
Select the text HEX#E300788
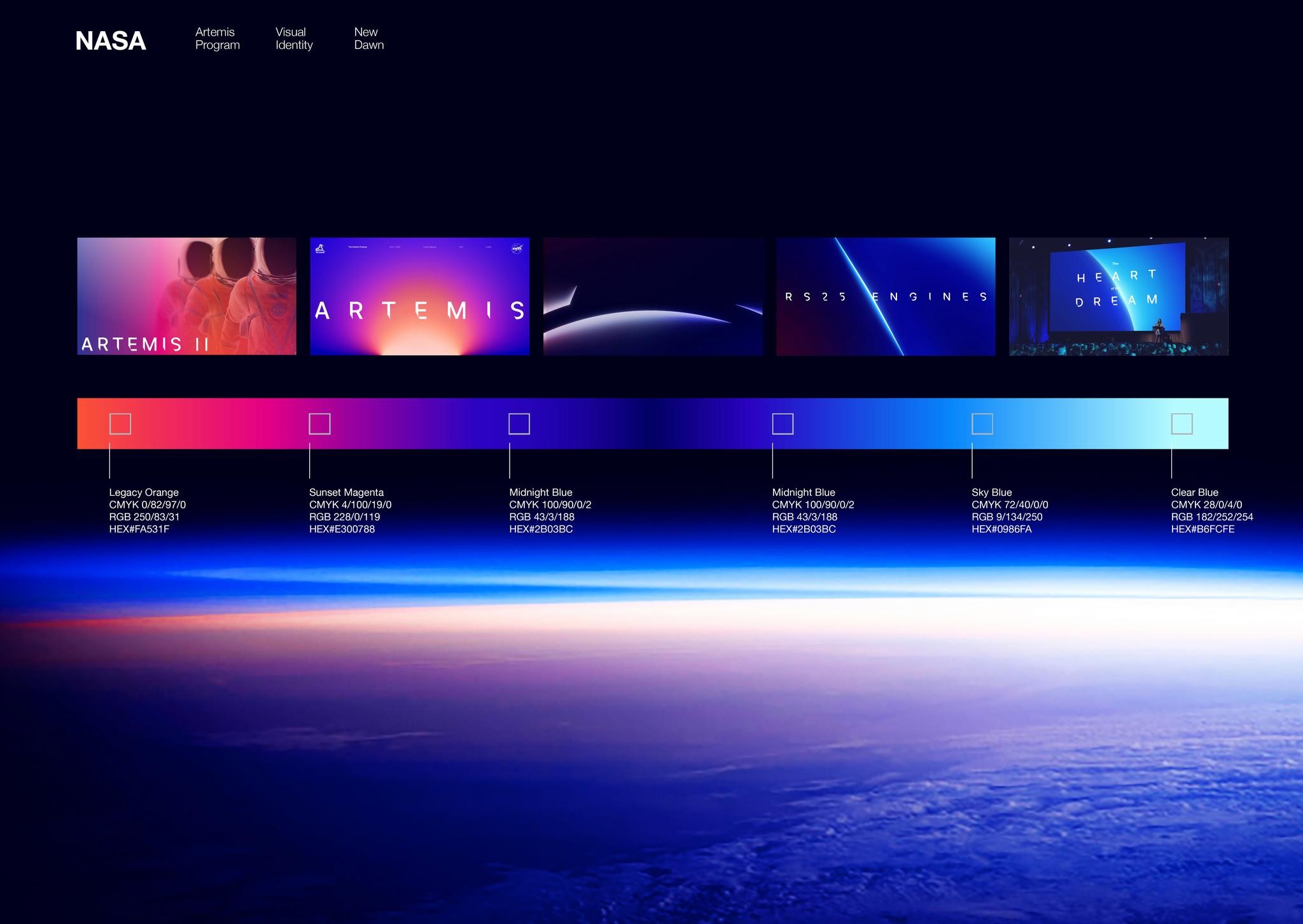tap(342, 529)
